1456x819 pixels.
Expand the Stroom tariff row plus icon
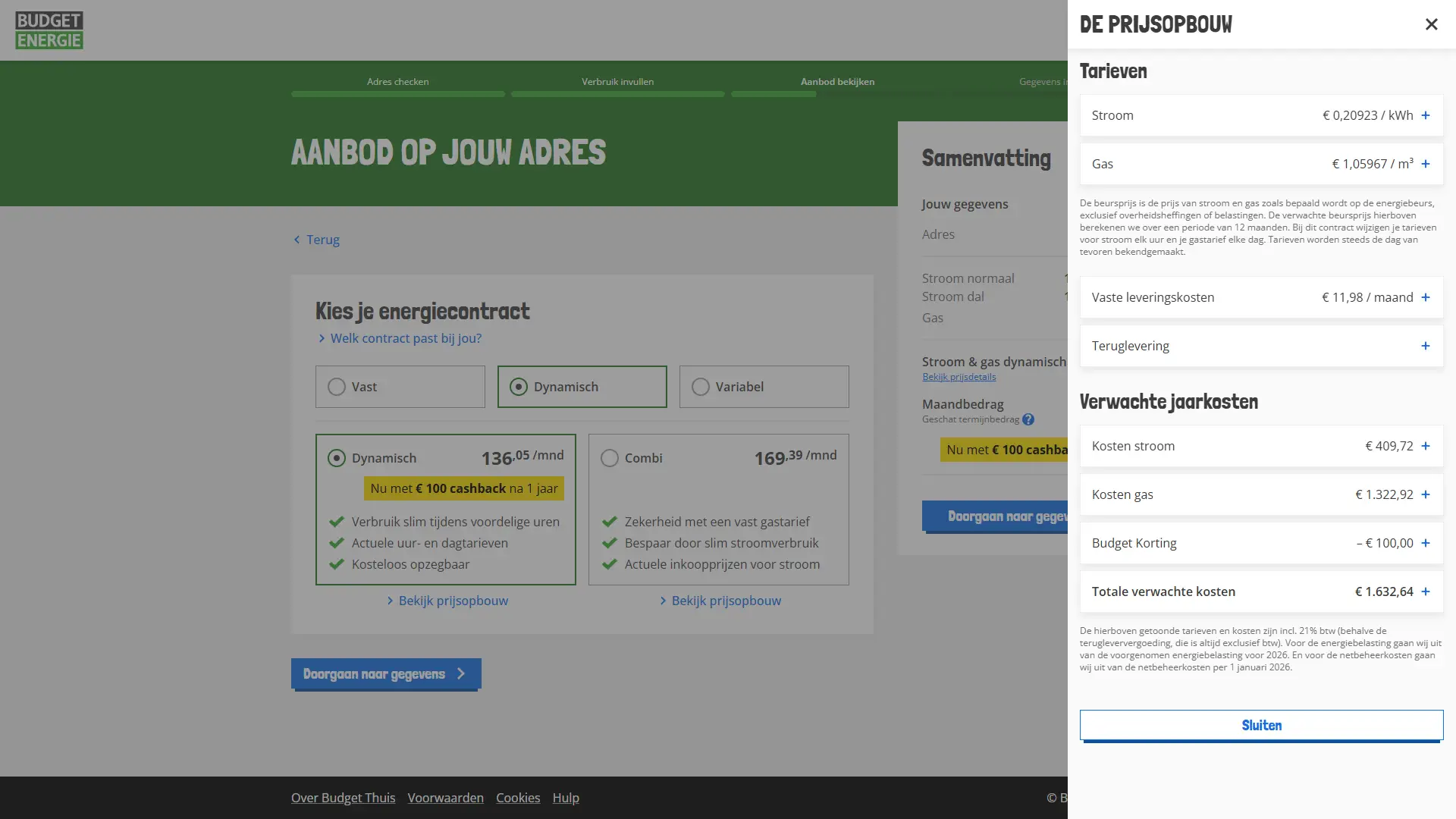(x=1426, y=115)
